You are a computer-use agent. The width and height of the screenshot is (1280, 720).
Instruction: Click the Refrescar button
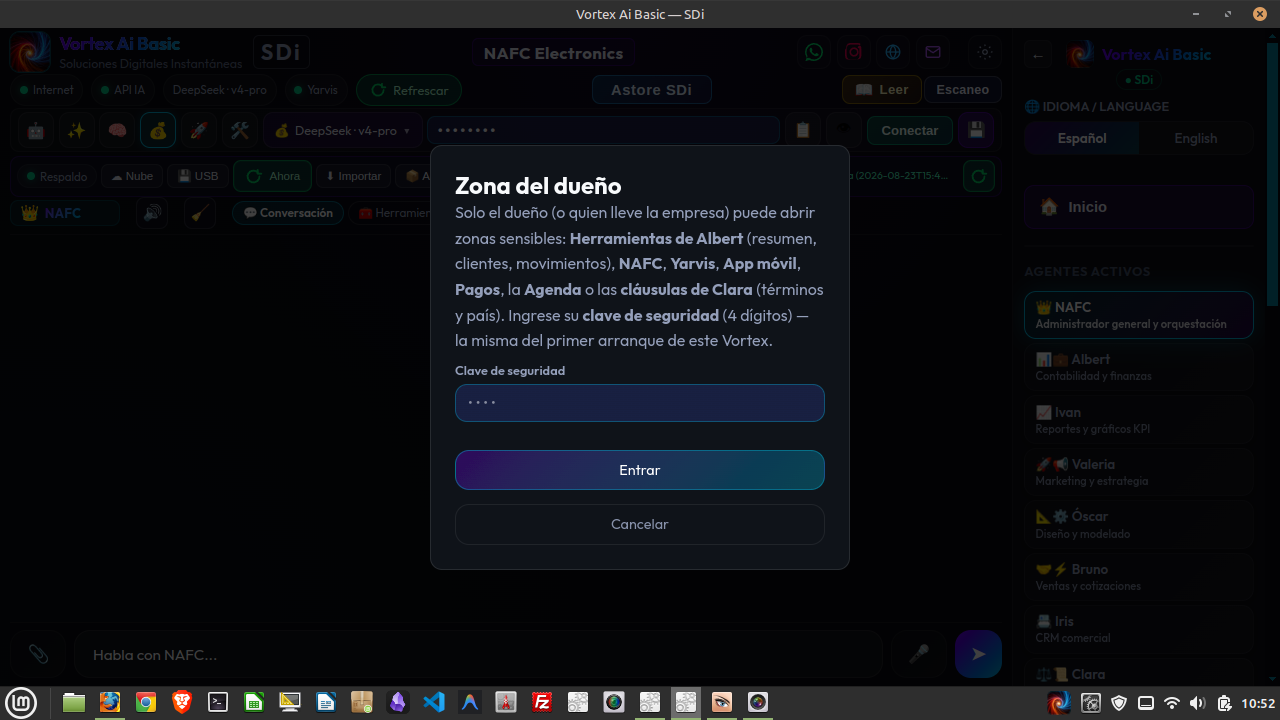[x=409, y=90]
